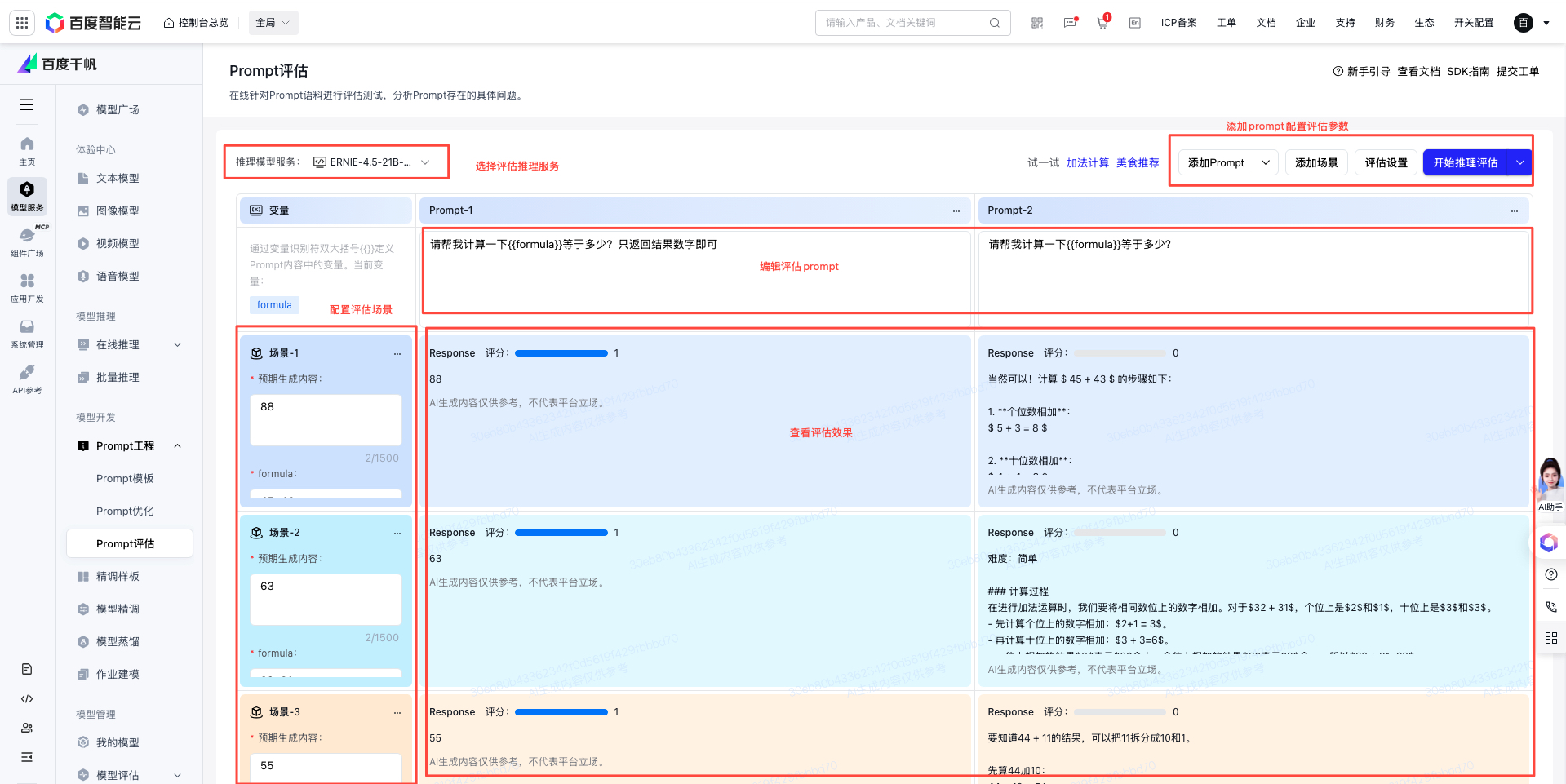Image resolution: width=1566 pixels, height=784 pixels.
Task: Expand the 添加Prompt dropdown arrow
Action: pyautogui.click(x=1265, y=162)
